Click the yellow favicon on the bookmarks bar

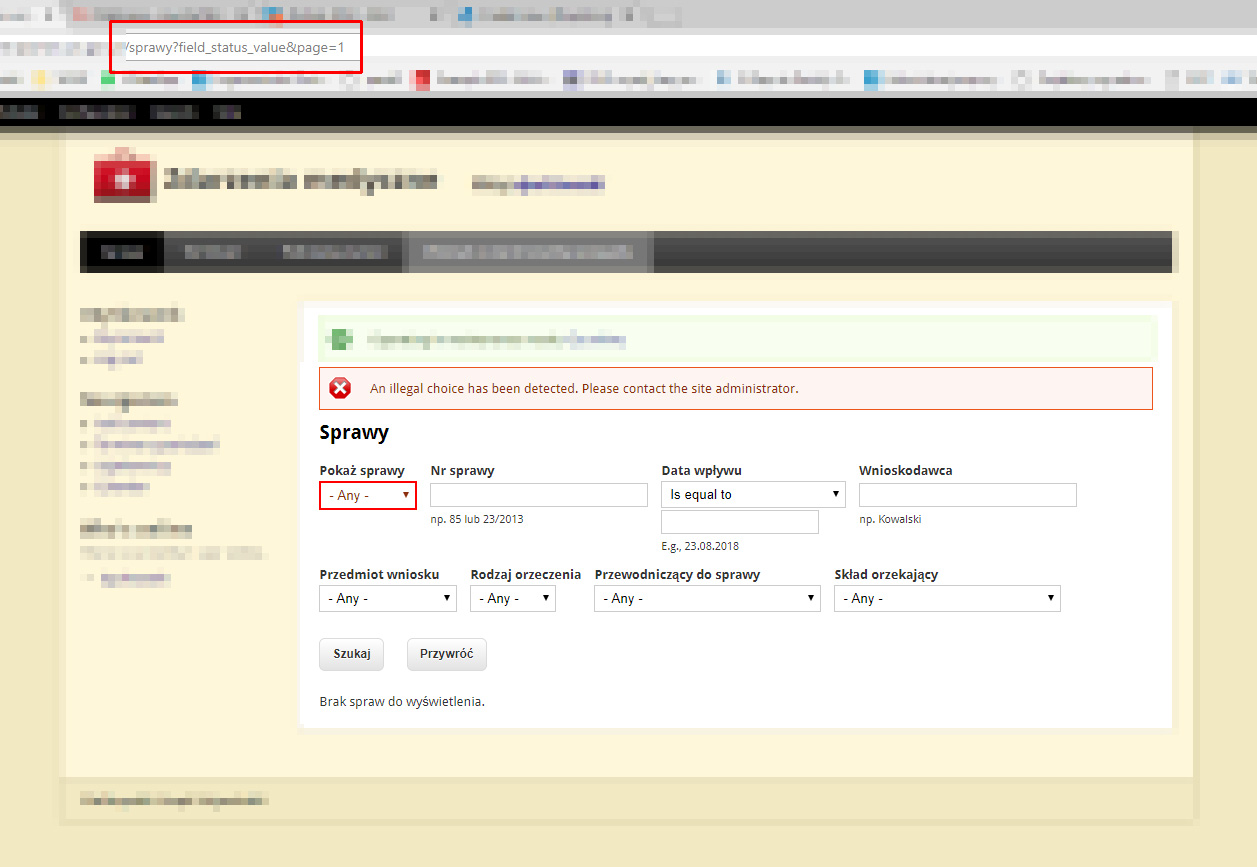[39, 80]
